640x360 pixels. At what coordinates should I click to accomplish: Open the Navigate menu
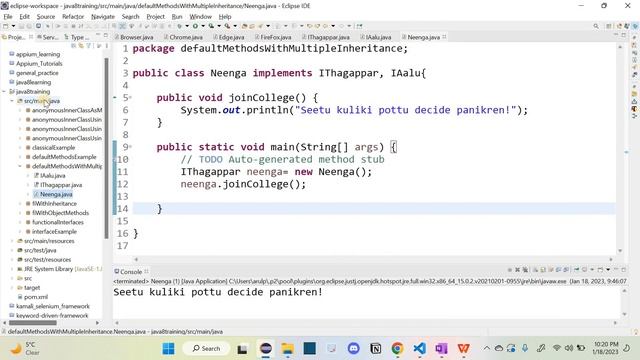point(103,17)
